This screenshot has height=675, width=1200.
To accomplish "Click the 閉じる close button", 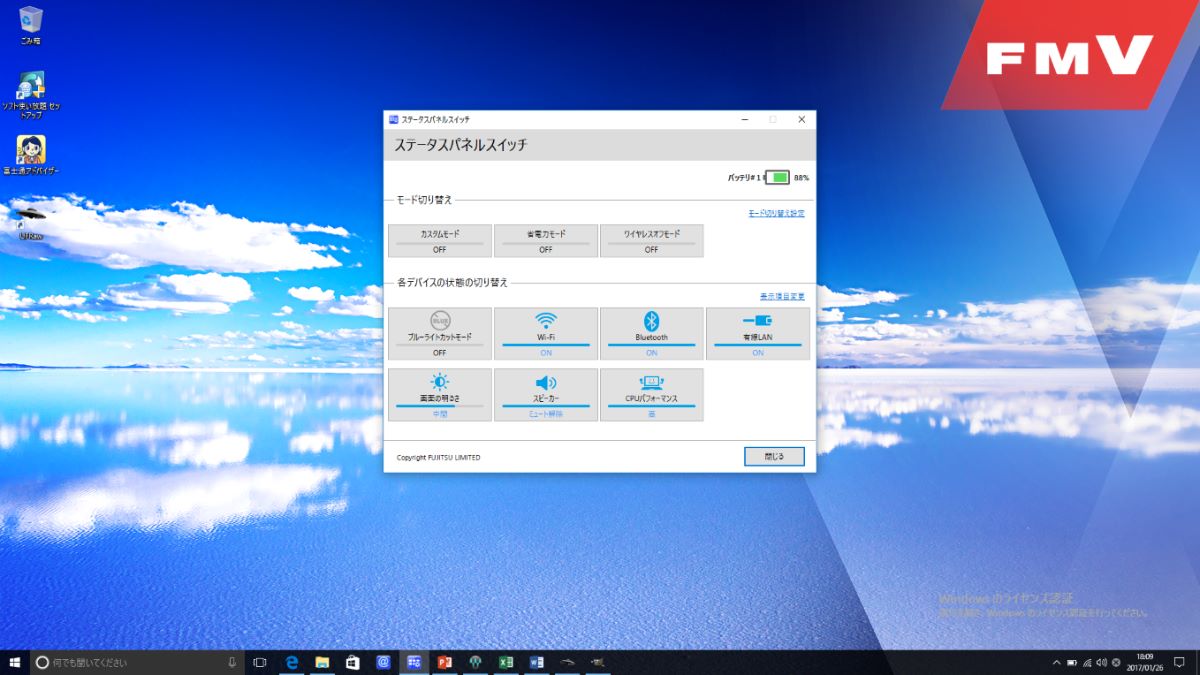I will pos(774,456).
